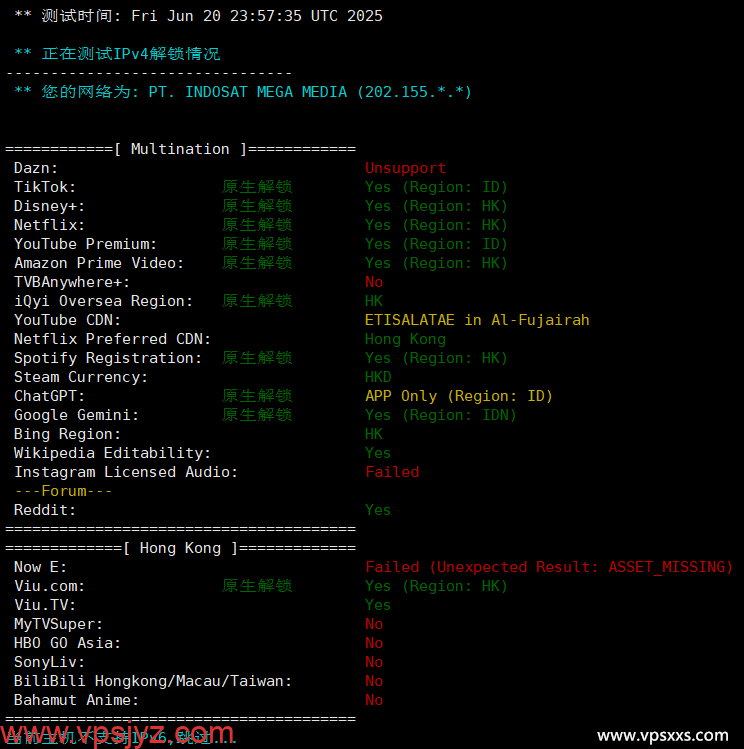Select the 'Viu.com:' label
This screenshot has height=749, width=744.
(x=49, y=586)
